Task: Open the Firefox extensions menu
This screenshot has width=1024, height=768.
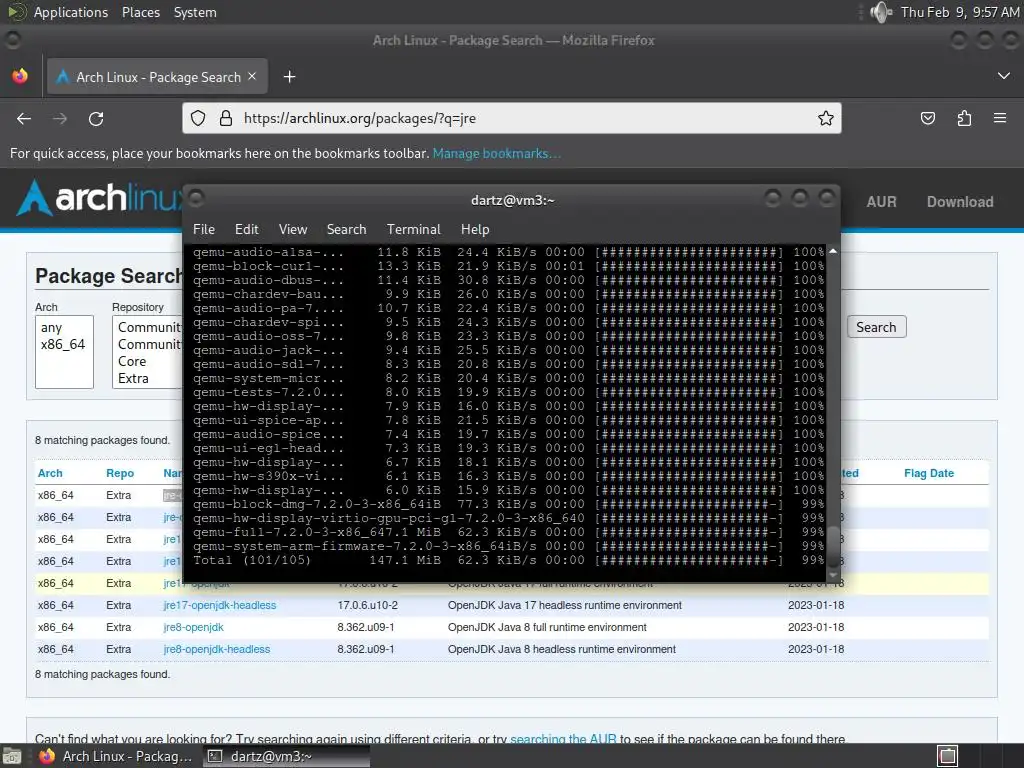Action: 964,118
